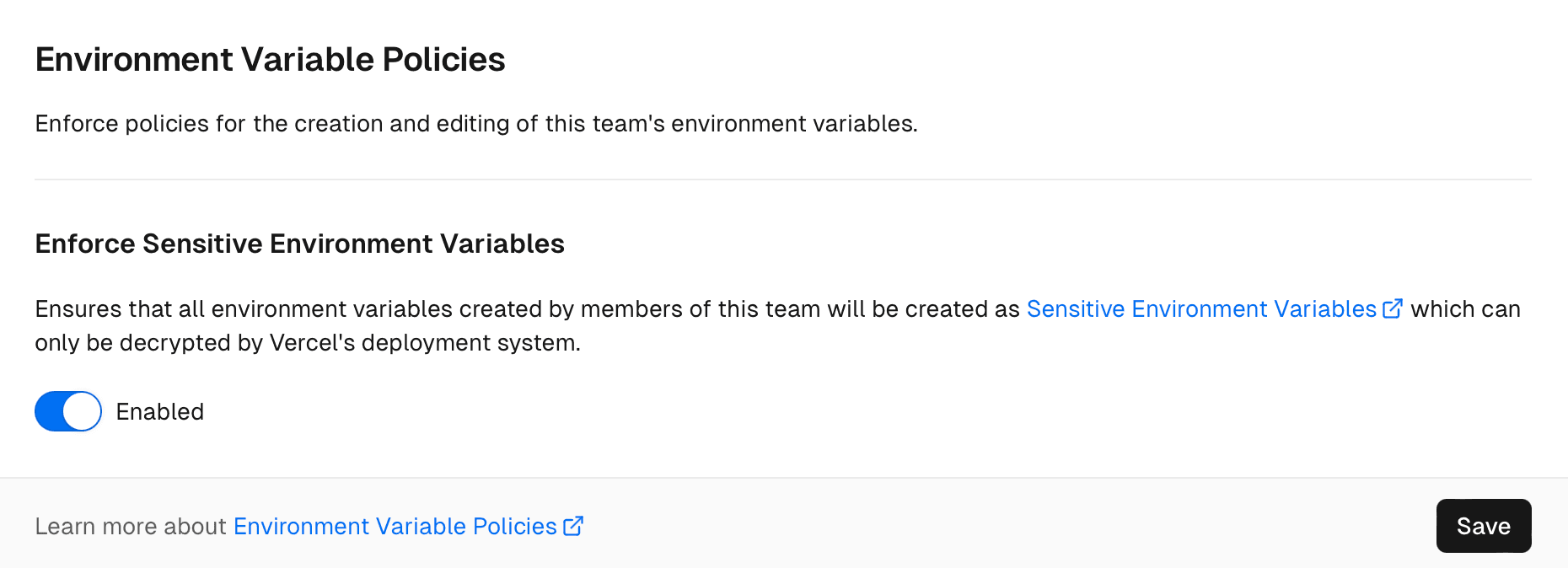Disable the Enforce Sensitive Environment Variables toggle
Screen dimensions: 1568x568
(67, 411)
